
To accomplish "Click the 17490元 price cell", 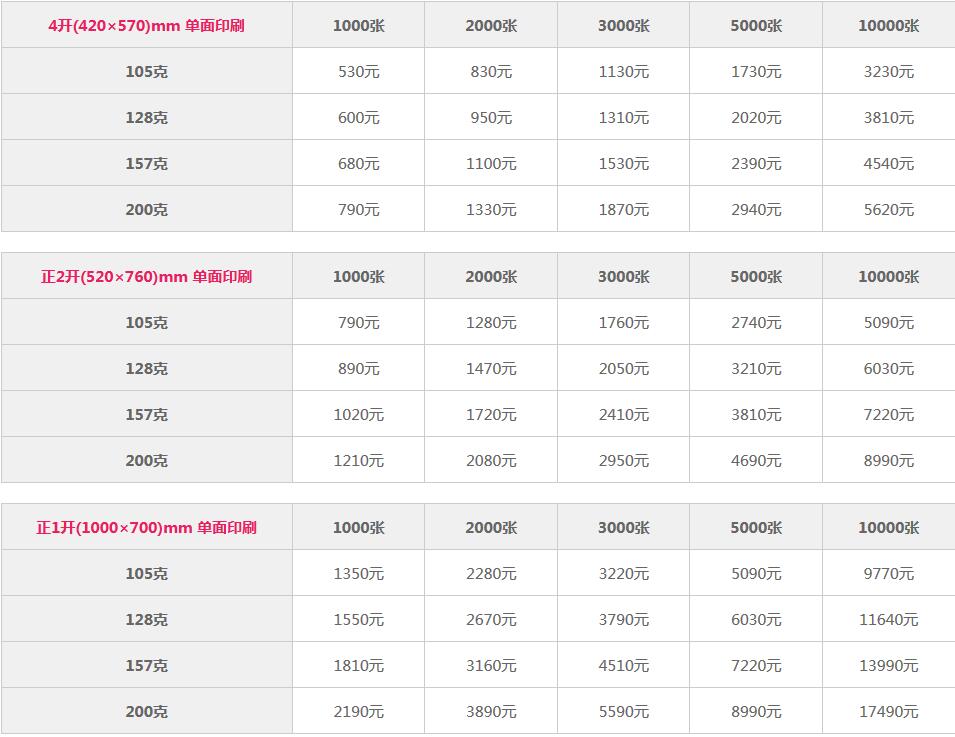I will [889, 711].
